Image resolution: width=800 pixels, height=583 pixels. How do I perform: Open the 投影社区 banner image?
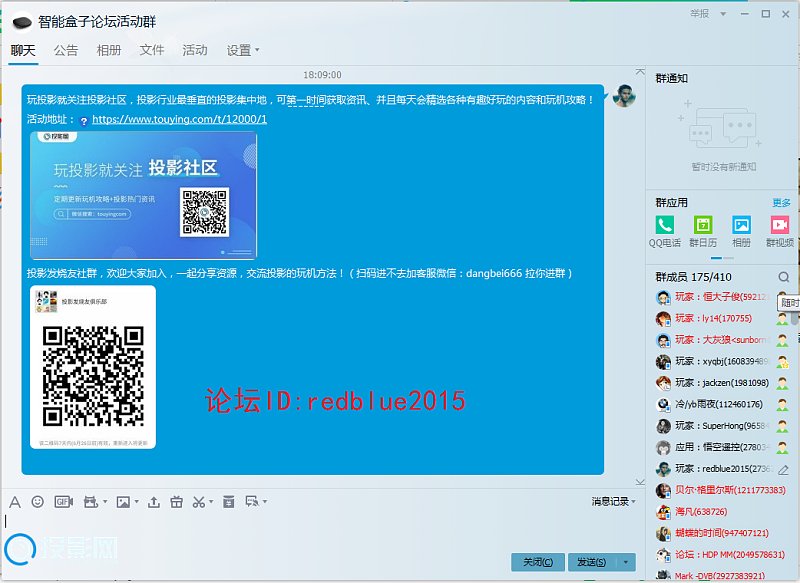click(x=143, y=195)
